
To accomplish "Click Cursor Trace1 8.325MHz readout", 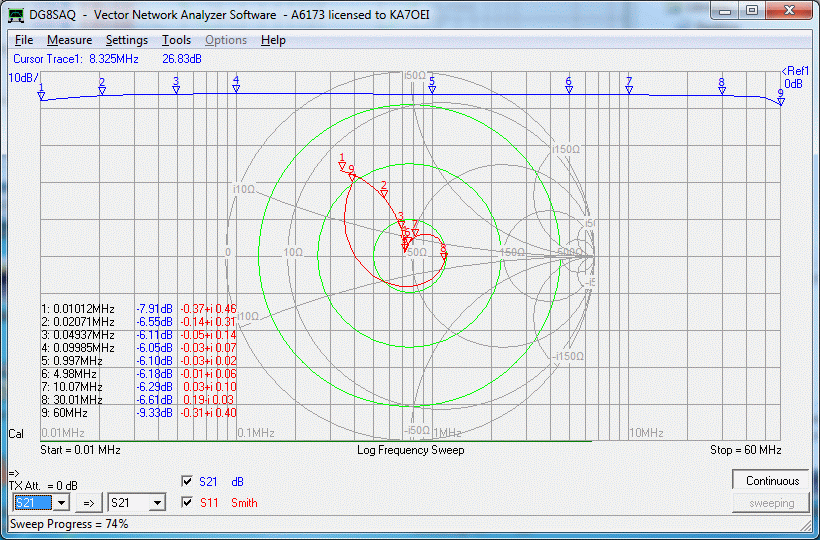I will pyautogui.click(x=76, y=59).
